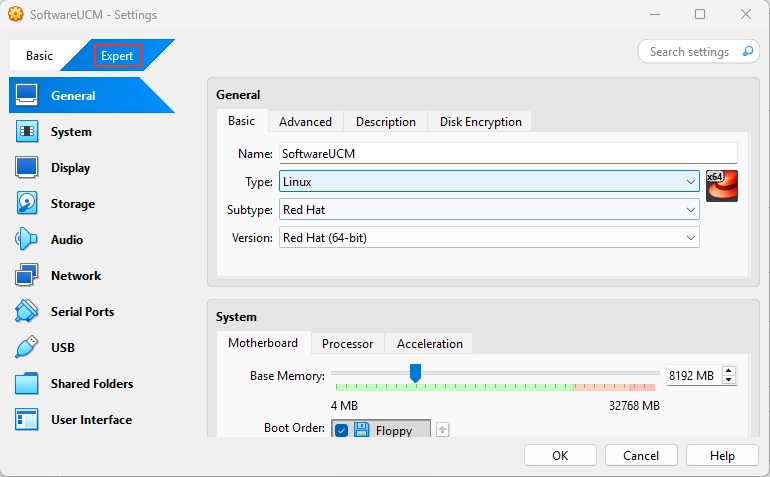Open the Disk Encryption tab
Screen dimensions: 770x477
pos(480,121)
